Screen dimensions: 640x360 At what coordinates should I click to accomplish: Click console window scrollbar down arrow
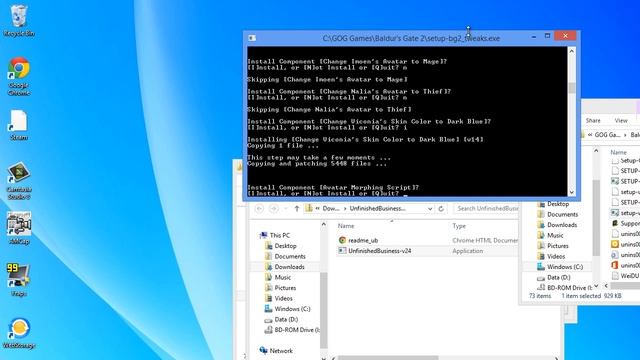571,192
